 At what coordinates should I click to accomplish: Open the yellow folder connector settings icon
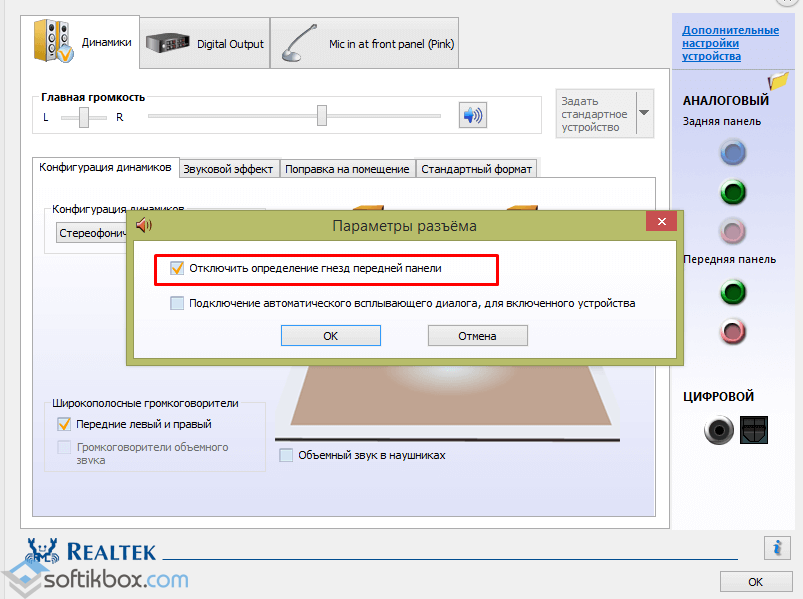point(777,82)
